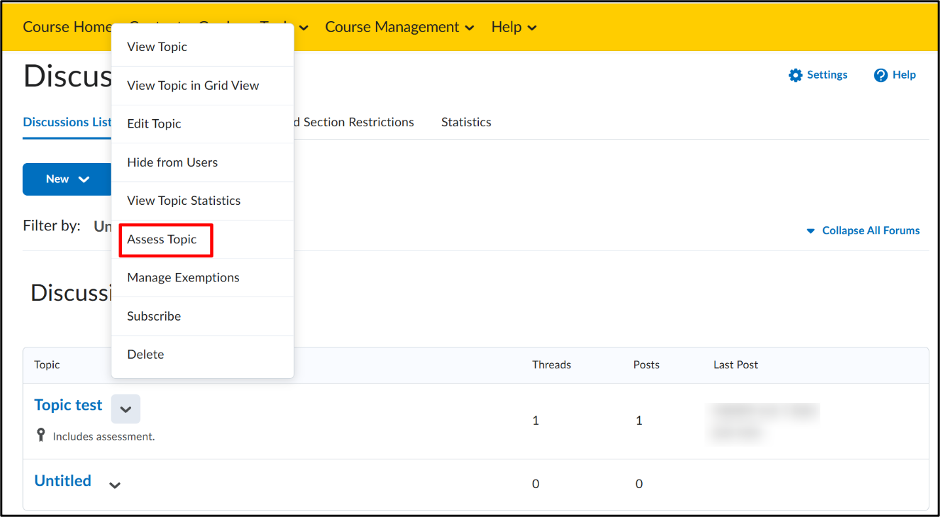Open the Course Management menu
The height and width of the screenshot is (518, 940).
pos(399,27)
